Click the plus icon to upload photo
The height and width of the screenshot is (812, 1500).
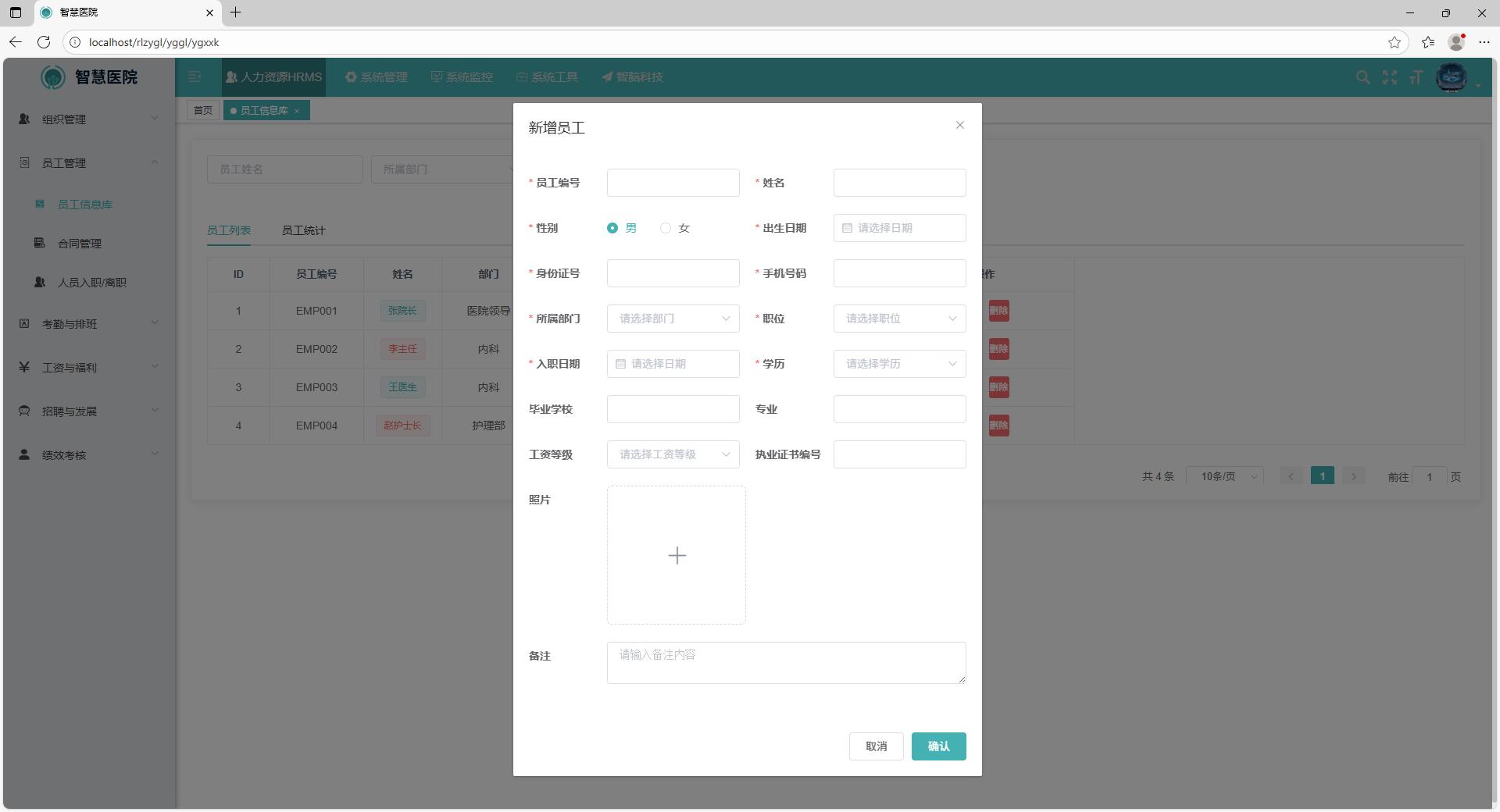click(x=677, y=555)
